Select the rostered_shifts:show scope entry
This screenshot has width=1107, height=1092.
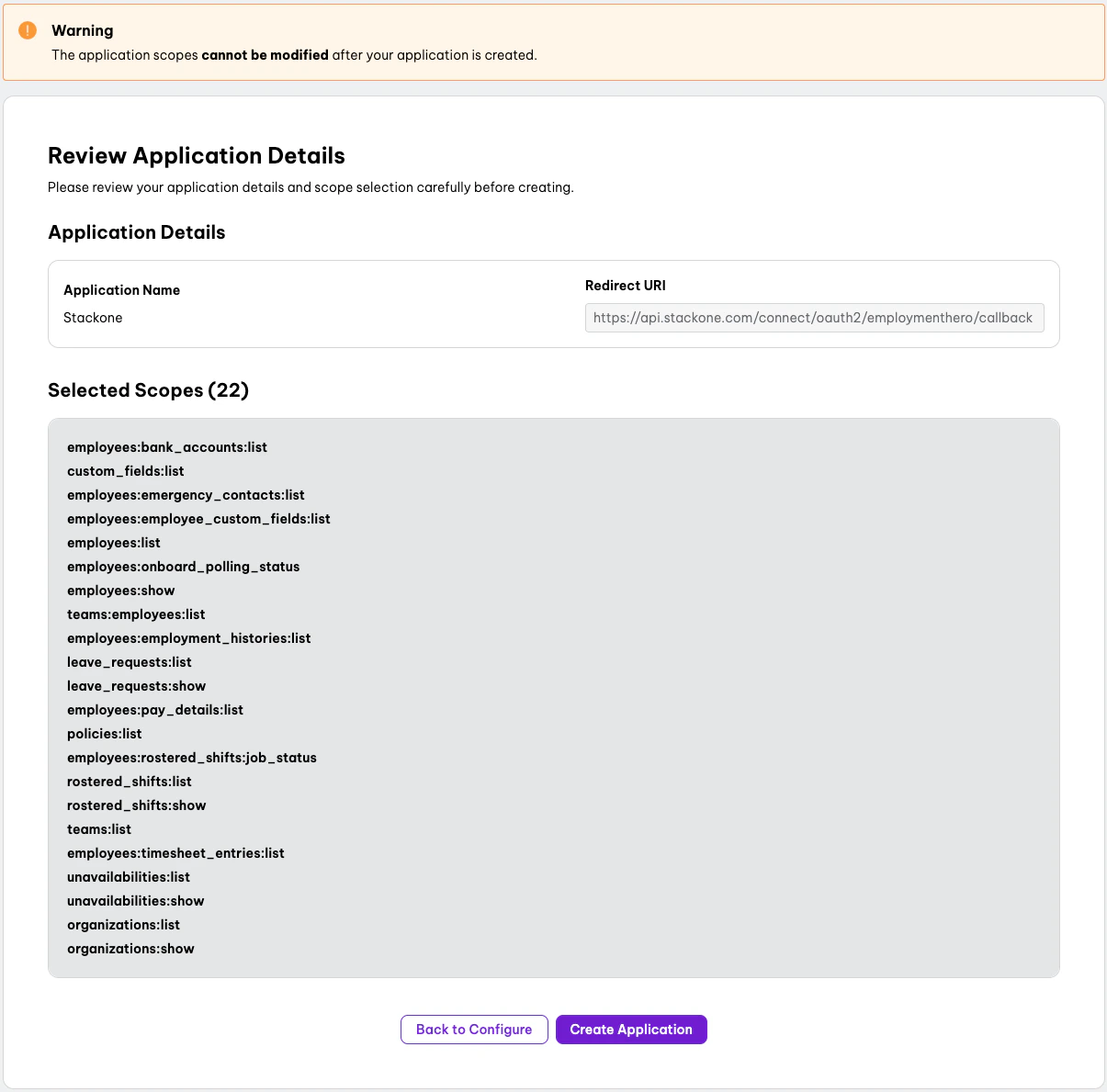(135, 805)
